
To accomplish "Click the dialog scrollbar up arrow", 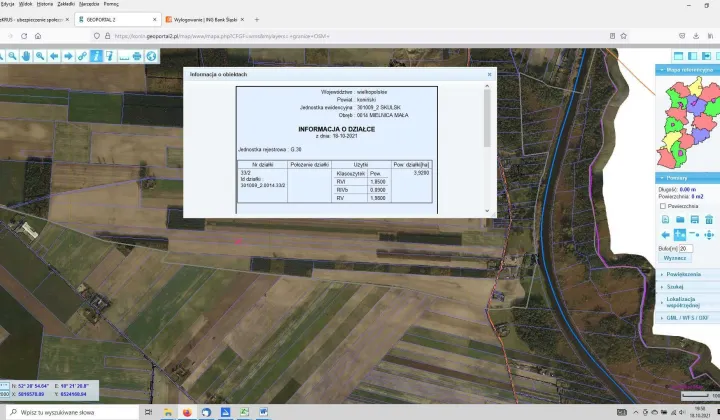I will click(487, 86).
